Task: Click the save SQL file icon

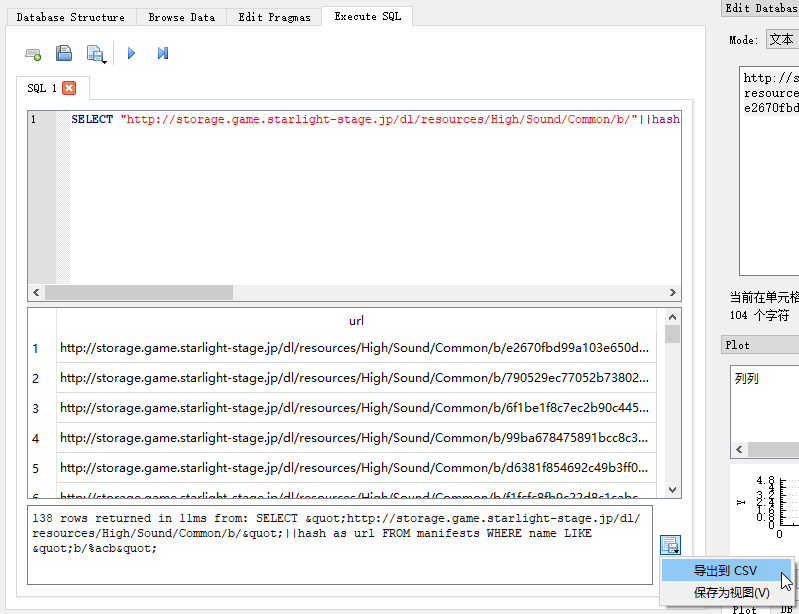Action: pyautogui.click(x=96, y=53)
